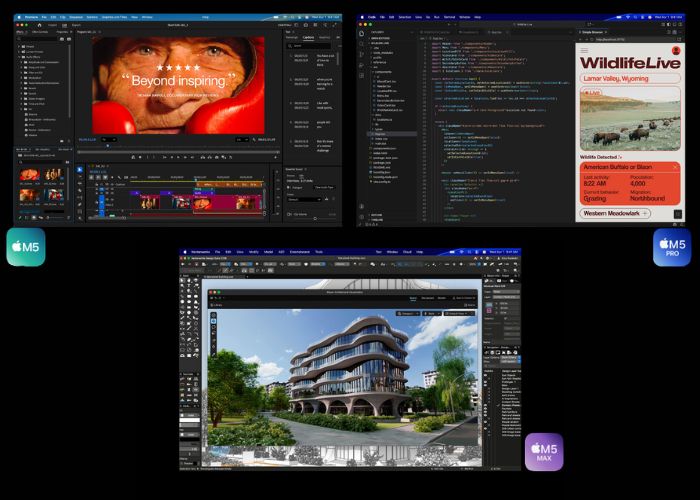
Task: Expand Presets folder in Premiere Effects panel
Action: (19, 46)
